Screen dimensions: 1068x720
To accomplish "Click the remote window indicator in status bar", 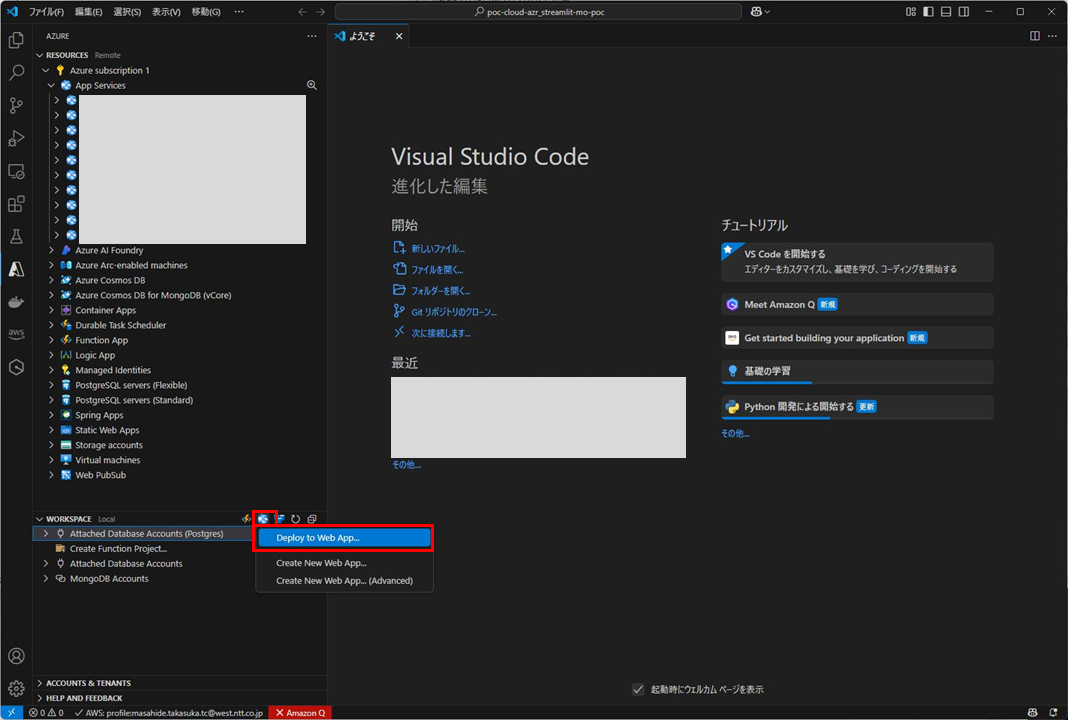I will coord(12,713).
